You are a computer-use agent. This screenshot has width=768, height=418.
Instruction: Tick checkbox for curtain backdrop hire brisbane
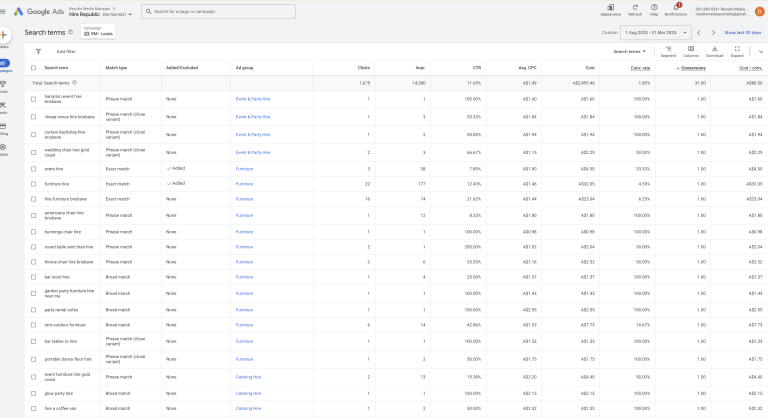(33, 134)
